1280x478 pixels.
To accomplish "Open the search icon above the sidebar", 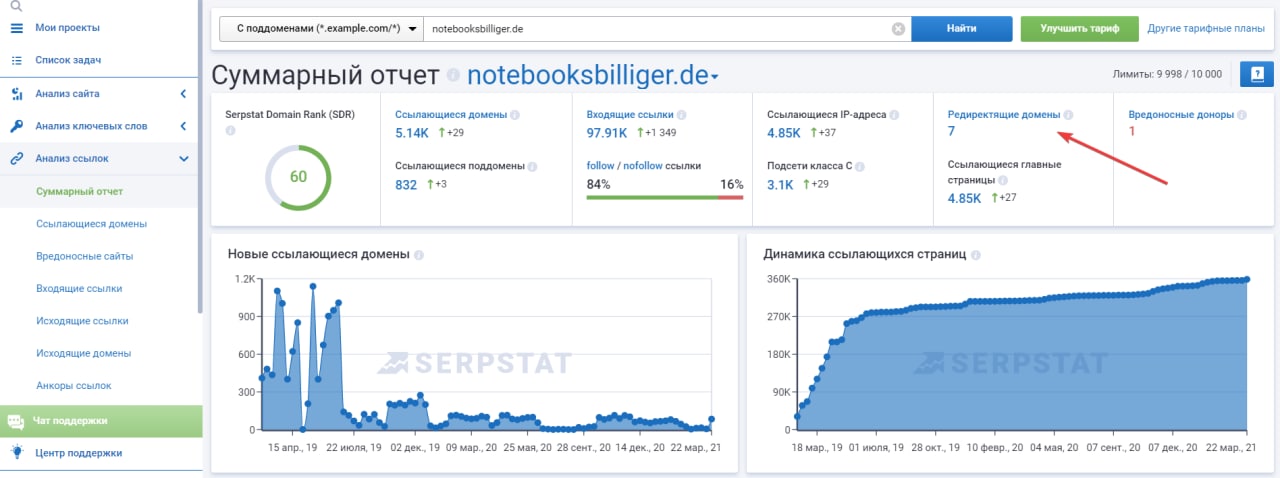I will (x=16, y=6).
